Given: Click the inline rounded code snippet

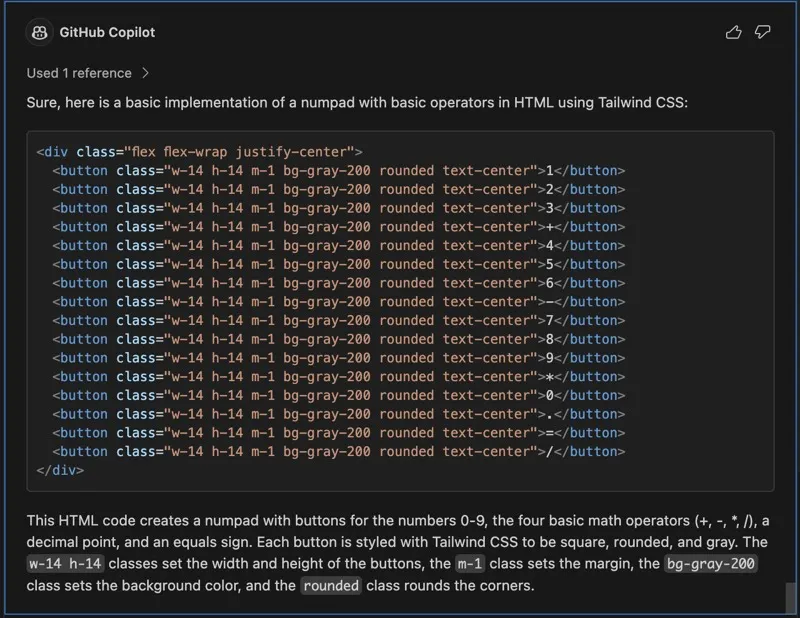Looking at the screenshot, I should point(331,585).
